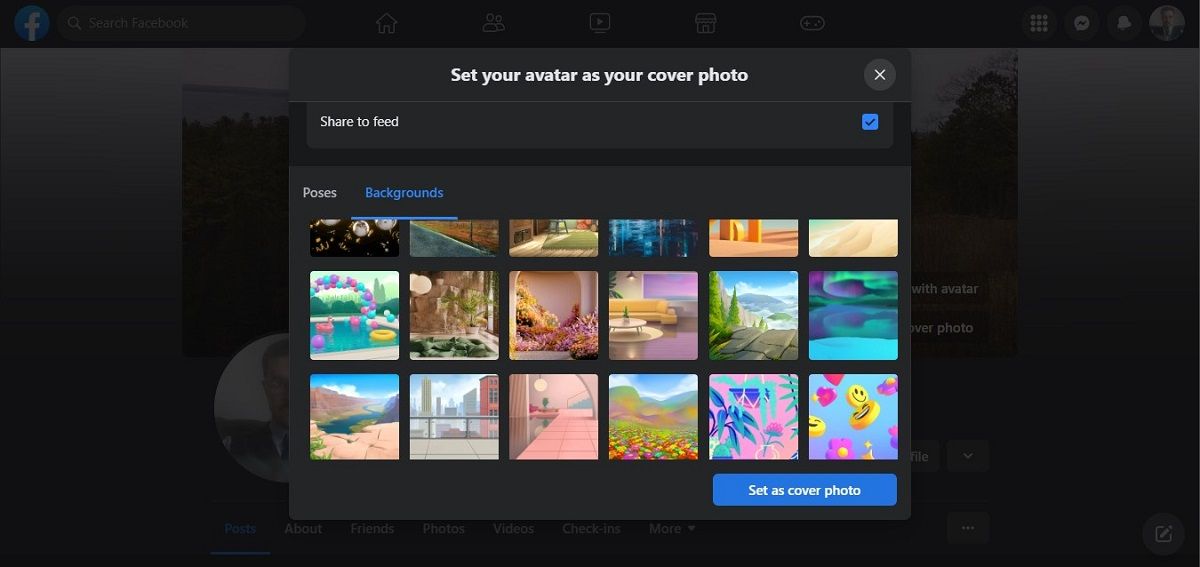Open the Notifications bell icon

[1124, 23]
